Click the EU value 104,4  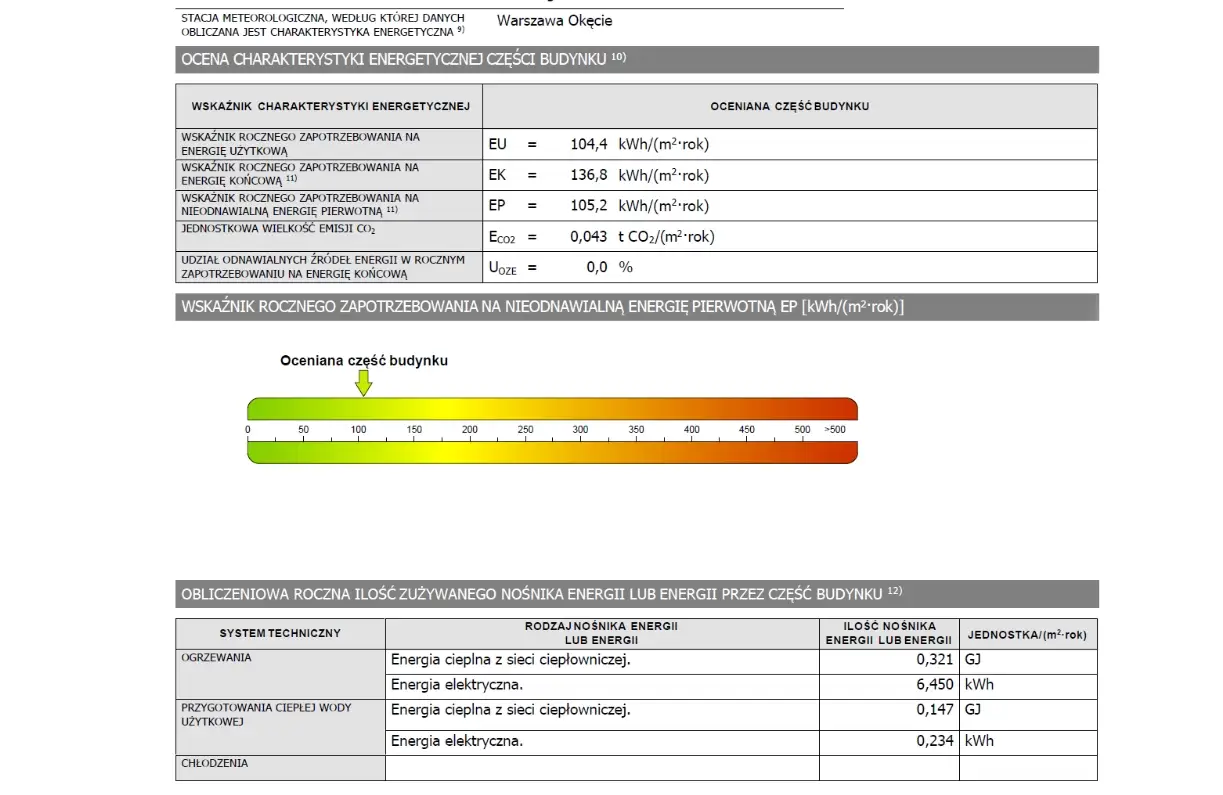click(589, 144)
